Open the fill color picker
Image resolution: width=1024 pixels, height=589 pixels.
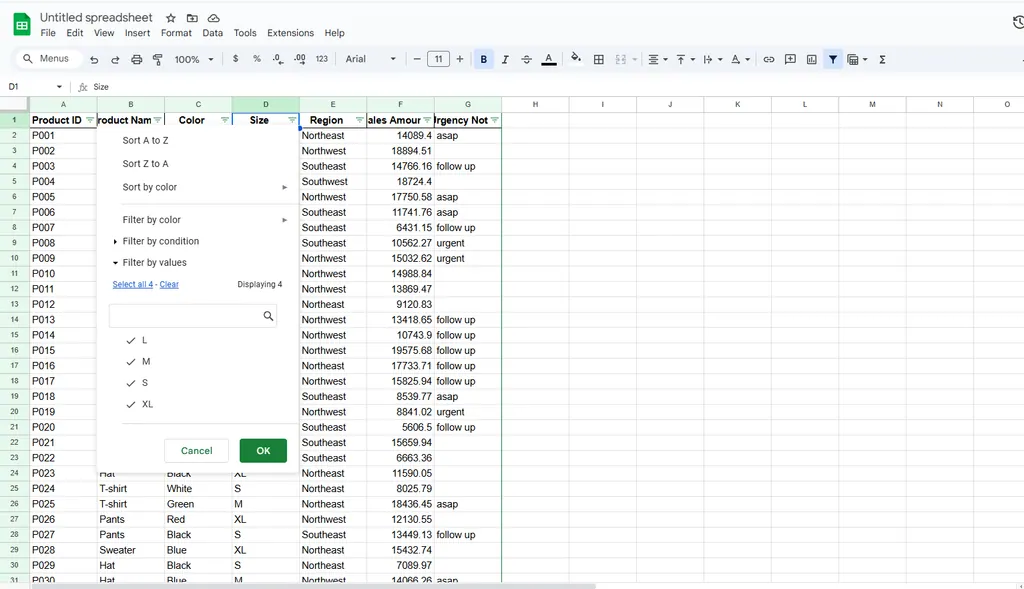576,60
